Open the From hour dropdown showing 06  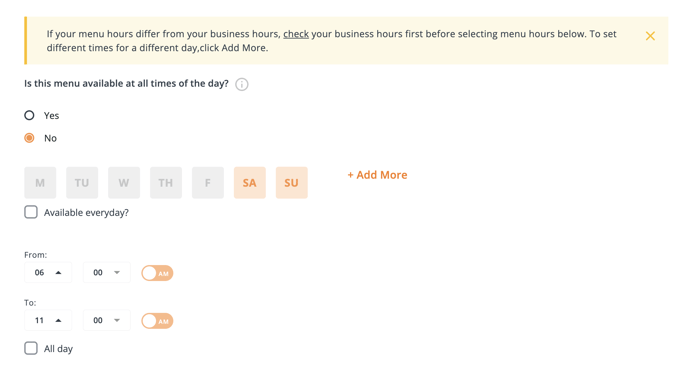point(48,272)
